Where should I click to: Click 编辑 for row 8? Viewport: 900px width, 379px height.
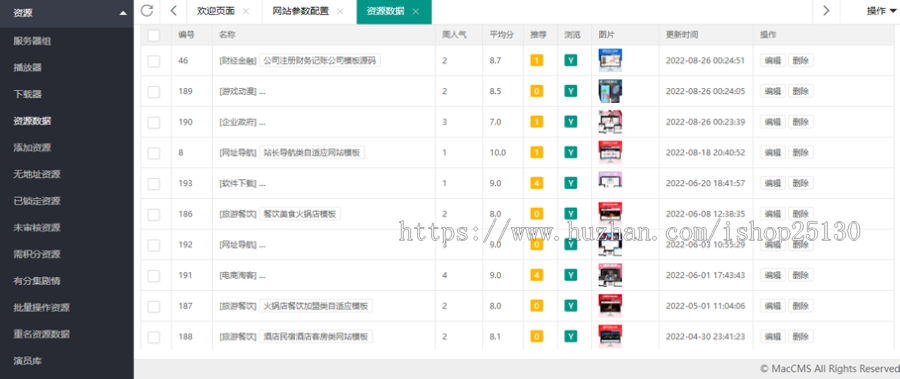[773, 152]
